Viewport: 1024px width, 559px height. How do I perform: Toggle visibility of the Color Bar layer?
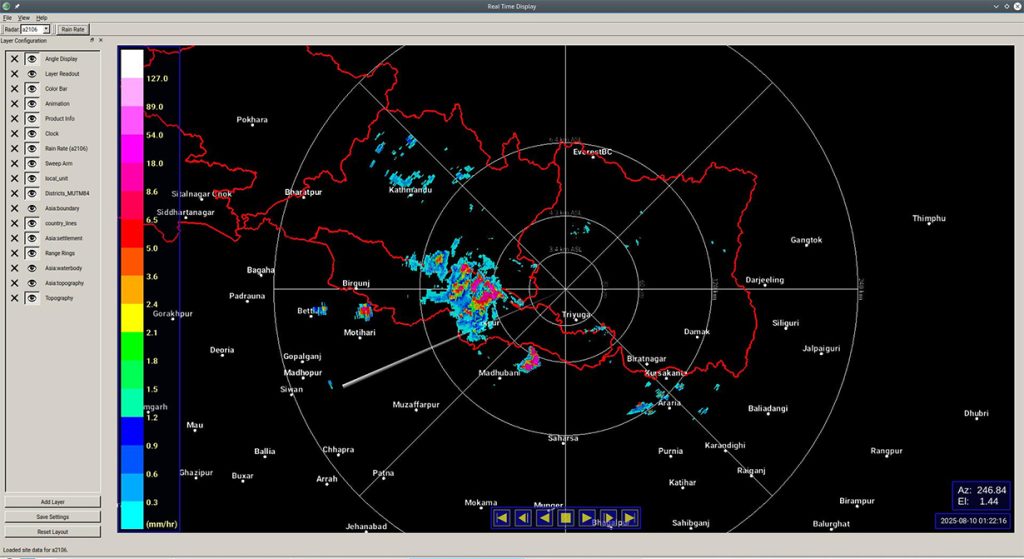tap(31, 88)
